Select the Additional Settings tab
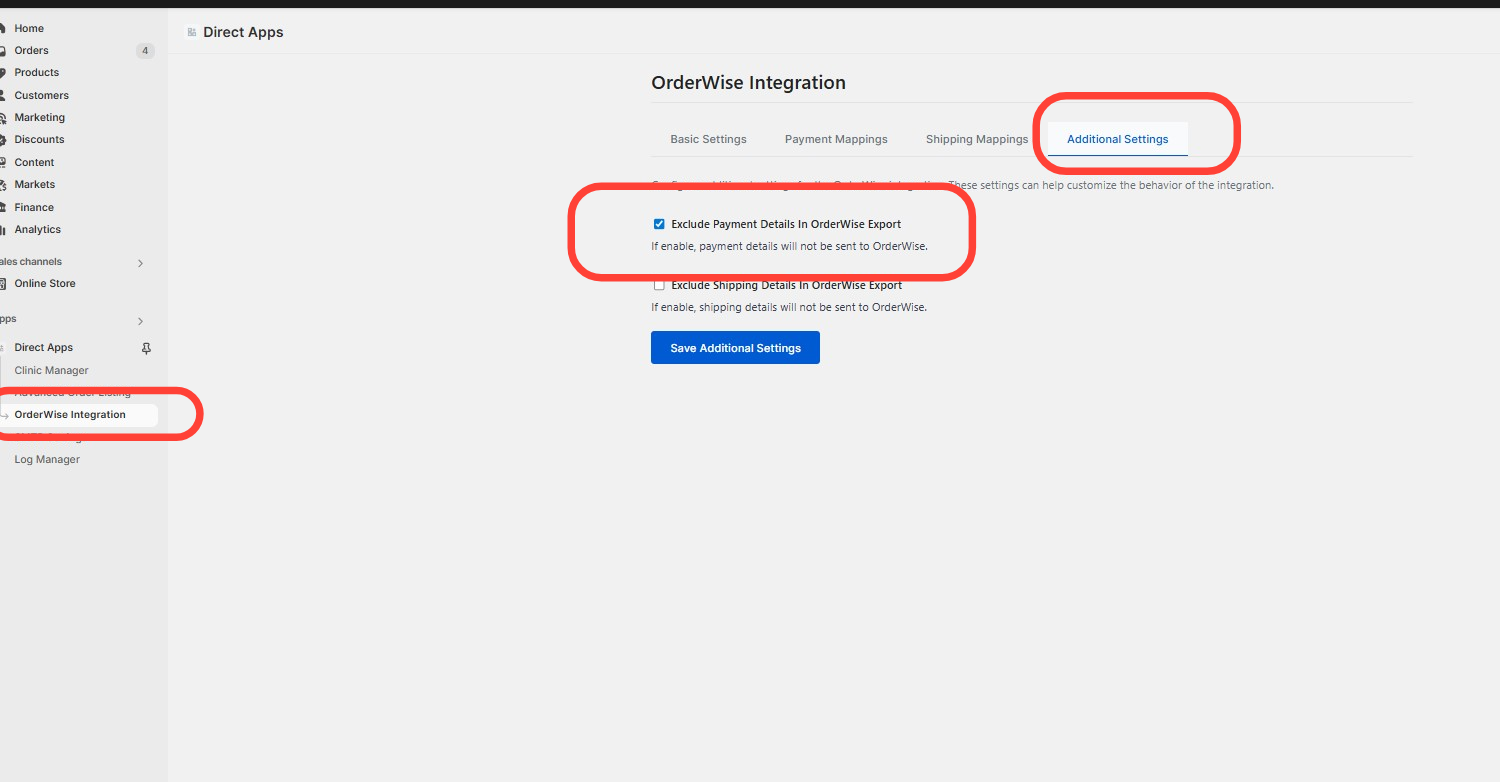Viewport: 1500px width, 782px height. pyautogui.click(x=1117, y=139)
